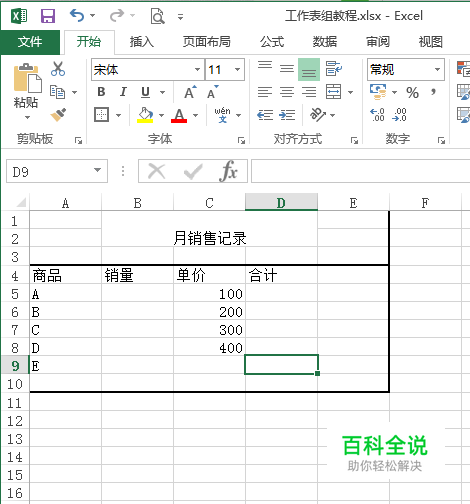Click the Copy icon in clipboard group
The width and height of the screenshot is (470, 504).
57,92
